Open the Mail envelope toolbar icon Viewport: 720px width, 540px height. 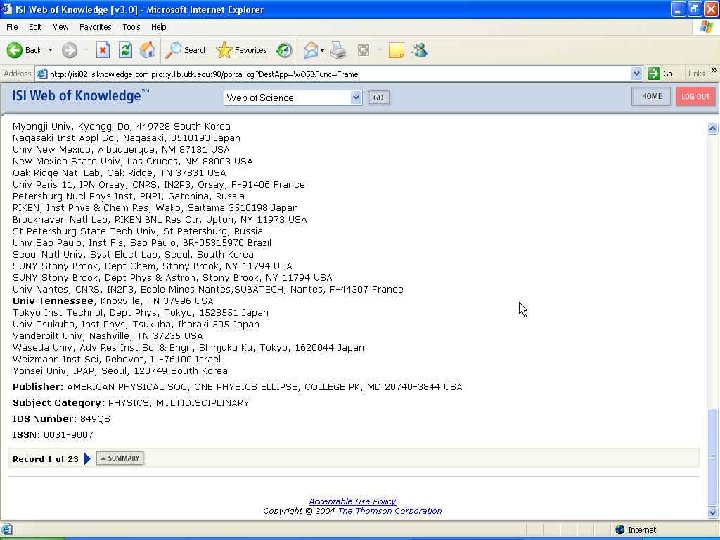point(311,50)
